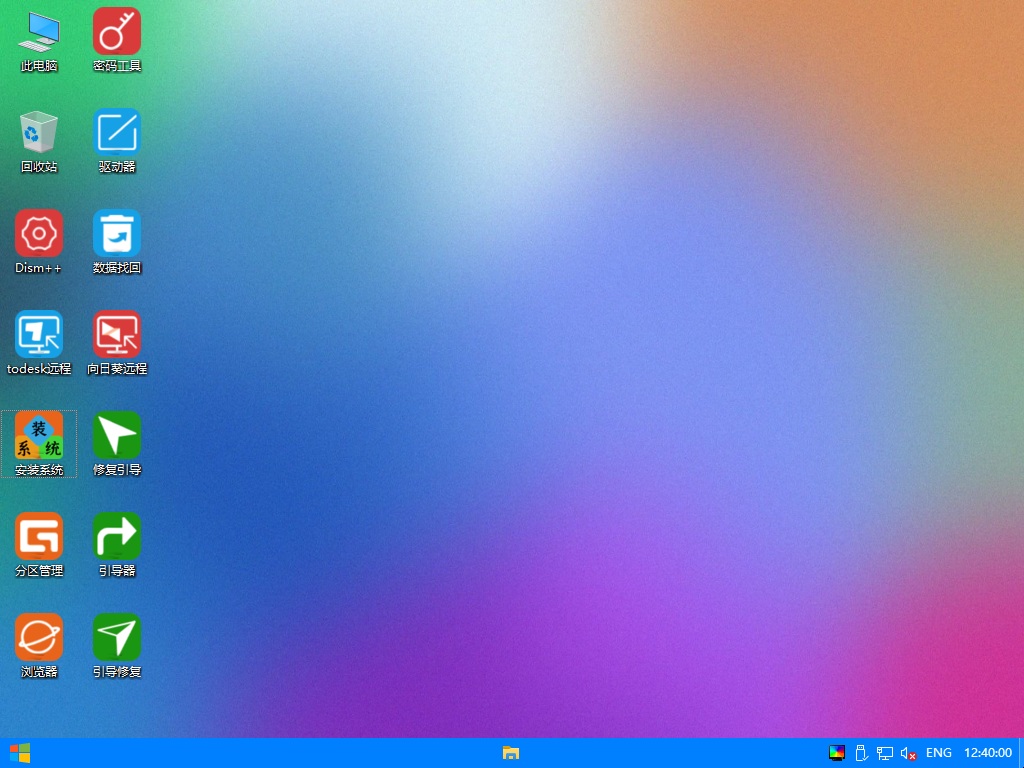Viewport: 1024px width, 768px height.
Task: Click the 向日葵远程 remote control icon
Action: coord(117,335)
